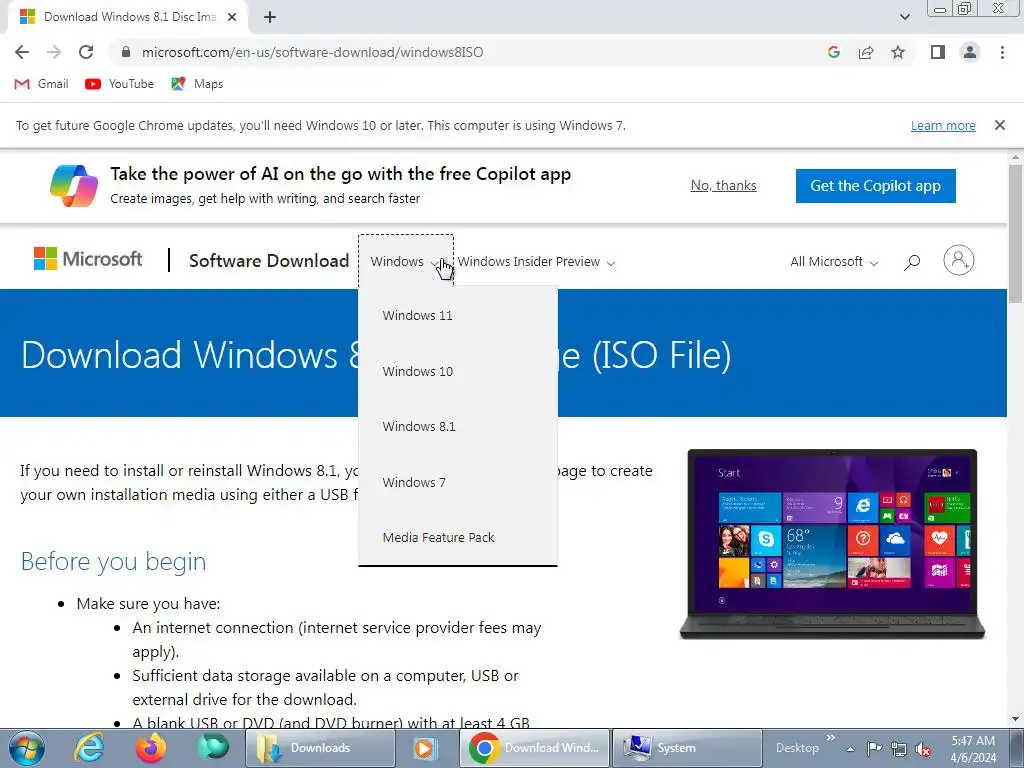The image size is (1024, 768).
Task: Expand Windows Insider Preview dropdown
Action: pos(536,262)
